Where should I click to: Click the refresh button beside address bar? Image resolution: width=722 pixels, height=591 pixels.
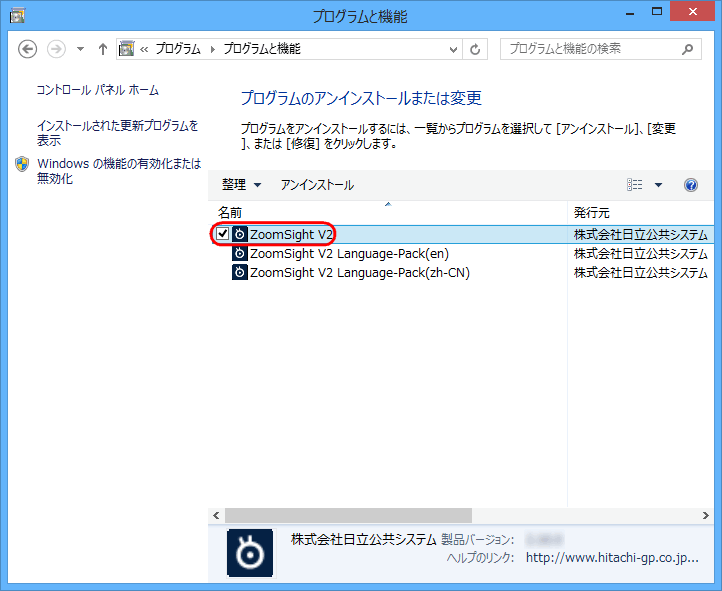click(x=476, y=49)
